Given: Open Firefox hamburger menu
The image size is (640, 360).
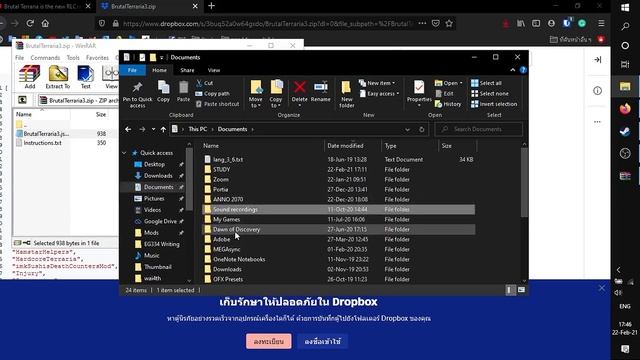Looking at the screenshot, I should [601, 23].
